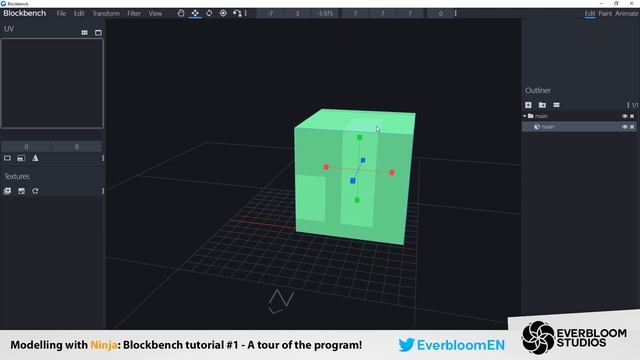
Task: Open UV toolbar more options dots
Action: tap(102, 158)
